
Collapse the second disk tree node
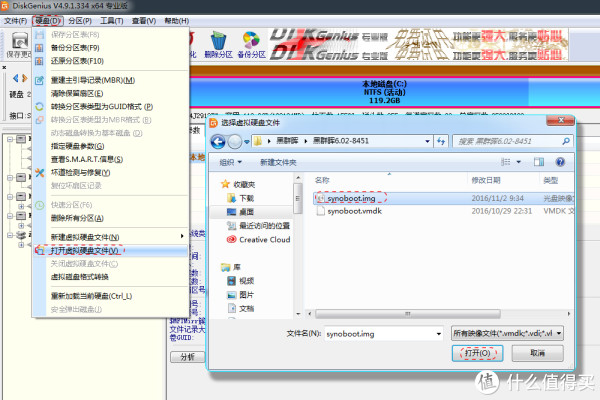tap(10, 178)
